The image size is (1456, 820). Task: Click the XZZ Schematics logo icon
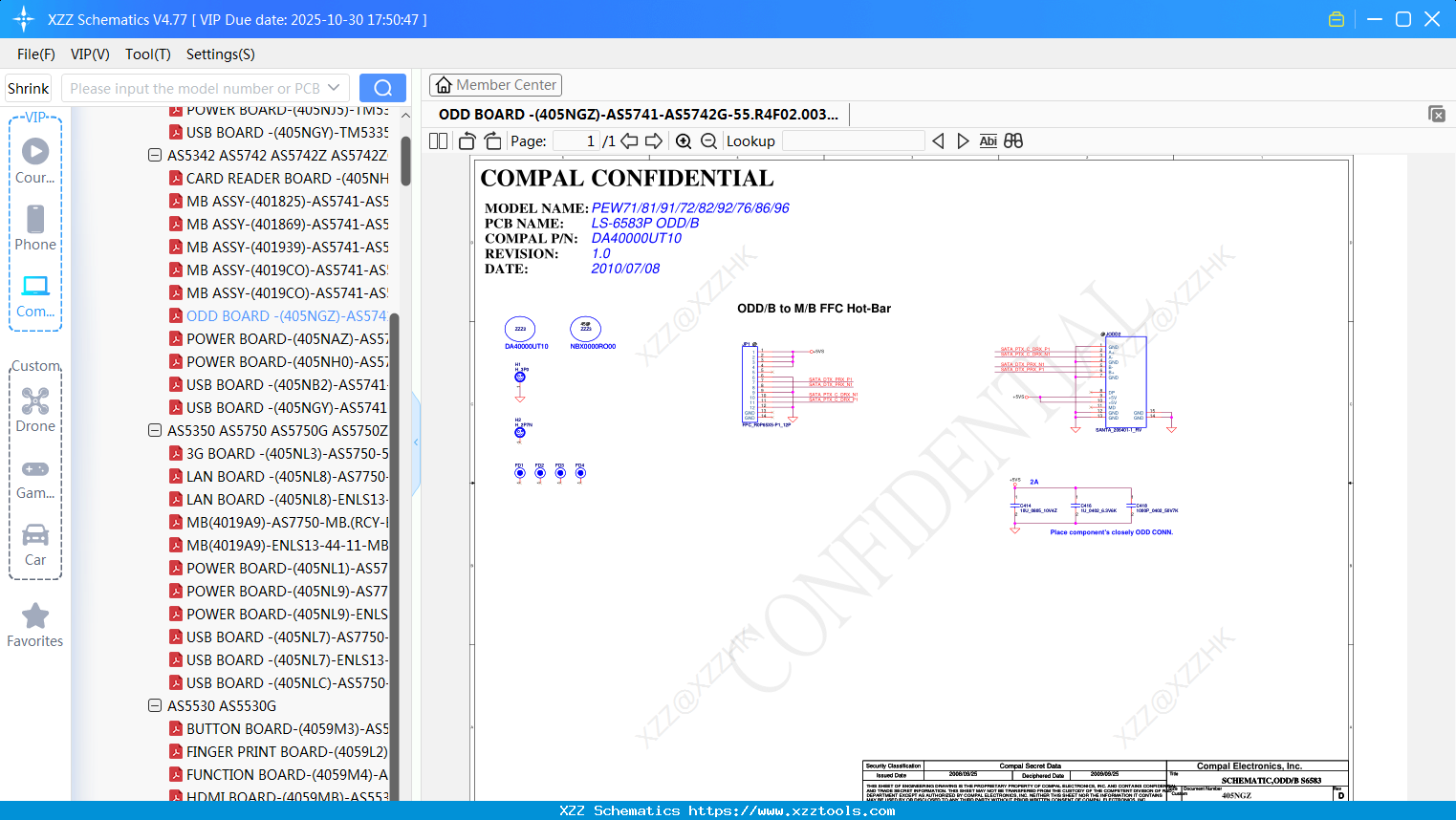[24, 19]
